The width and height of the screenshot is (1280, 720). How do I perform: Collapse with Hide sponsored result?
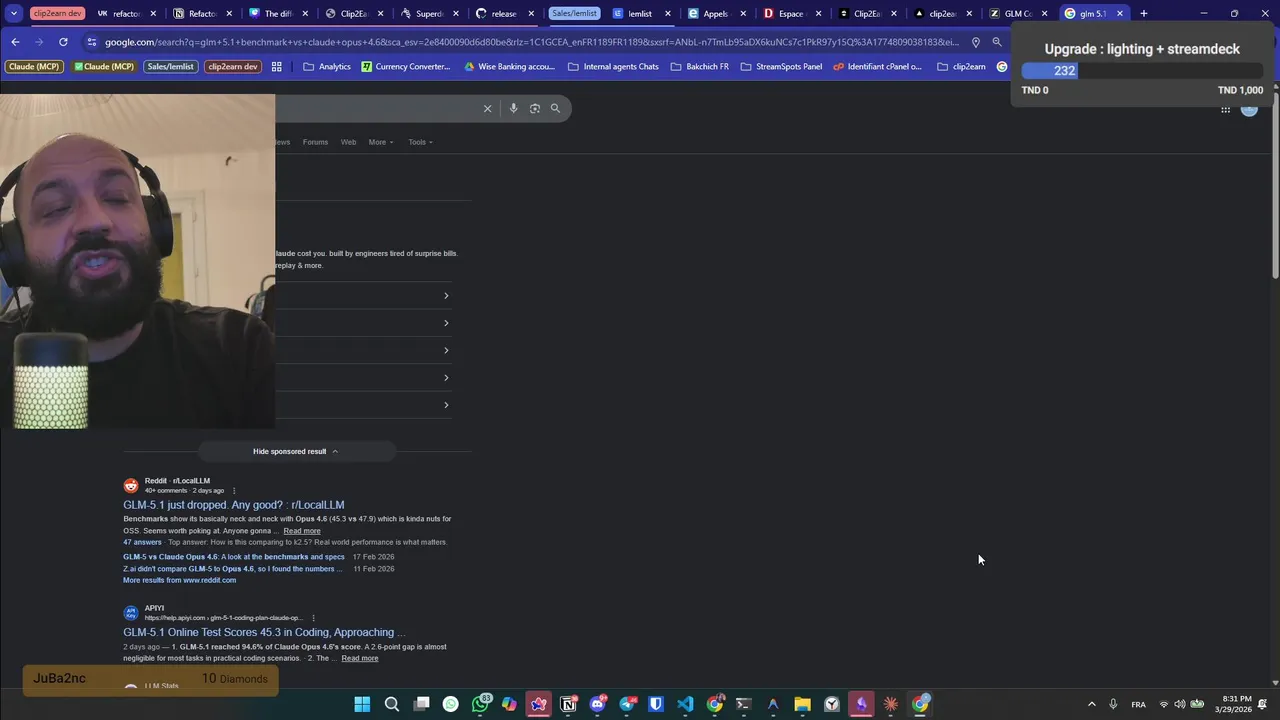coord(295,451)
